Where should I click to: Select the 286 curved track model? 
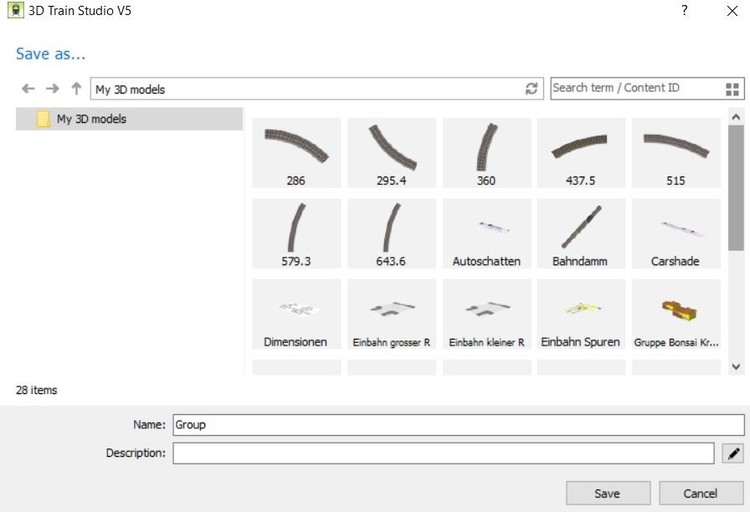[x=296, y=153]
